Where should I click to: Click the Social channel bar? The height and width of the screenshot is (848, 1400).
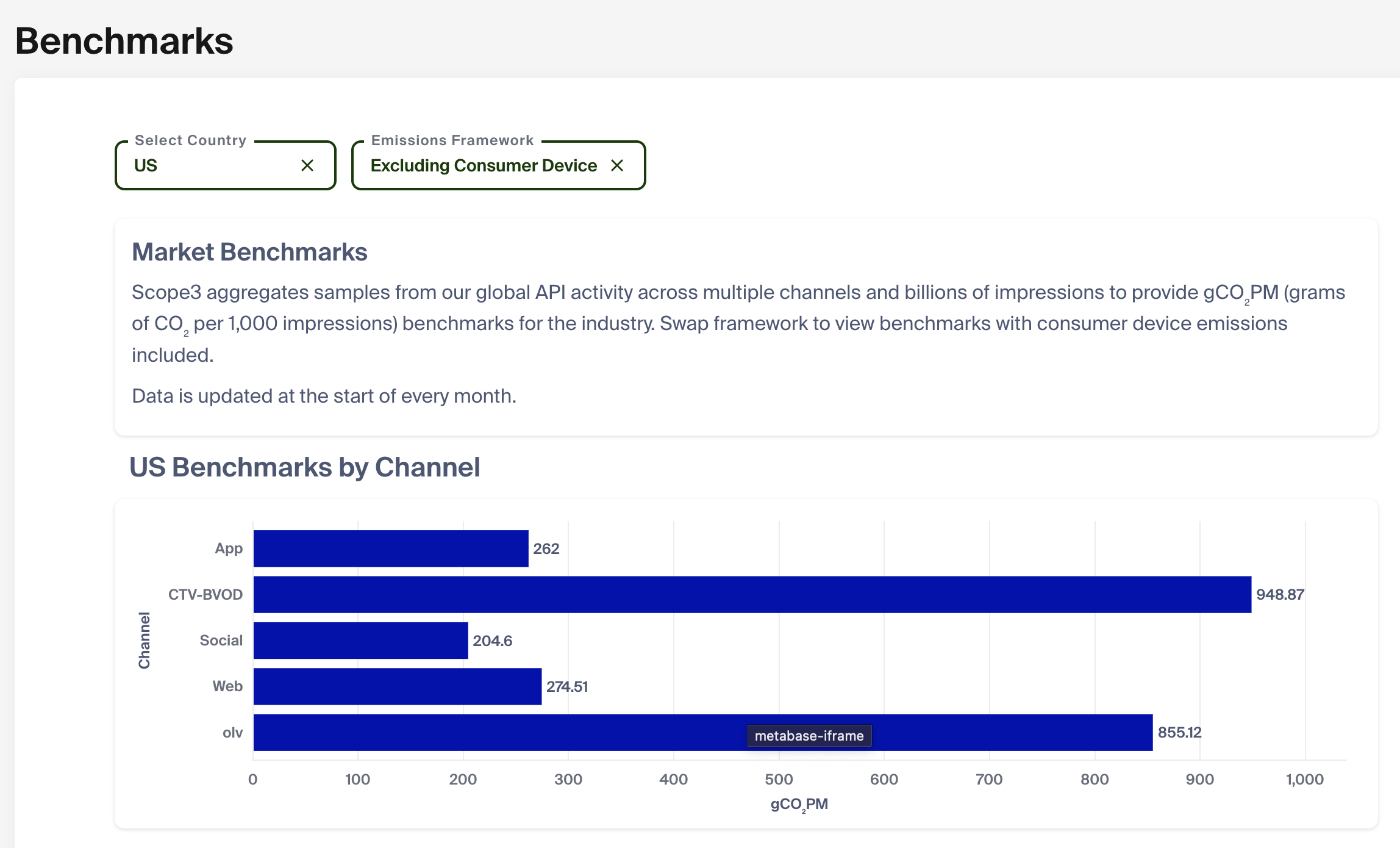(x=360, y=641)
